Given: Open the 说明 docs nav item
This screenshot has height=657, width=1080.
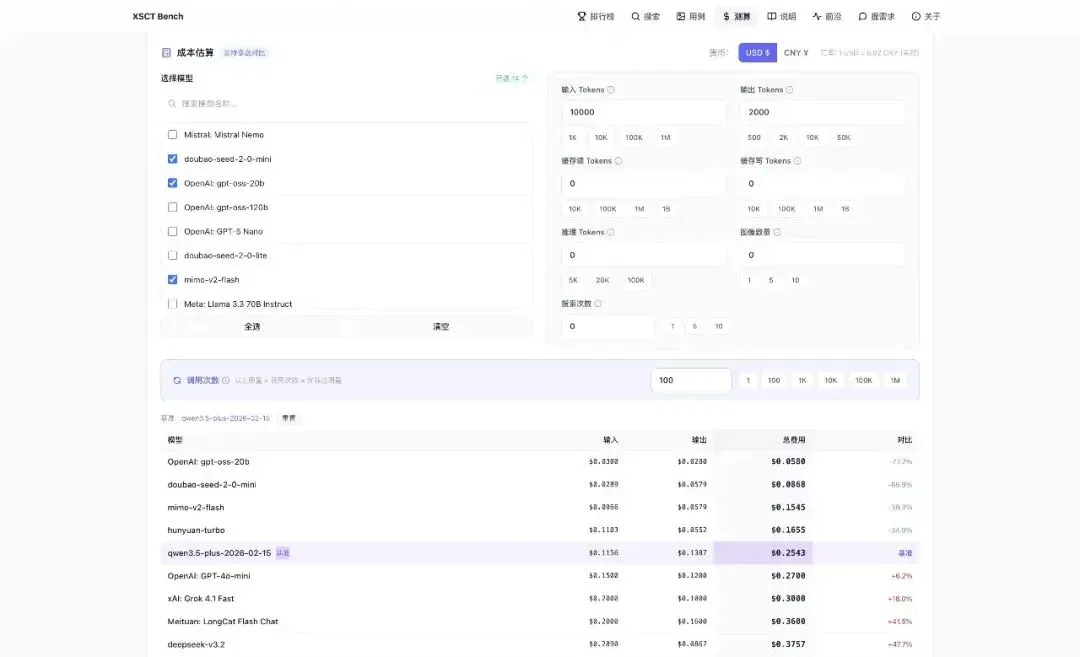Looking at the screenshot, I should click(782, 17).
